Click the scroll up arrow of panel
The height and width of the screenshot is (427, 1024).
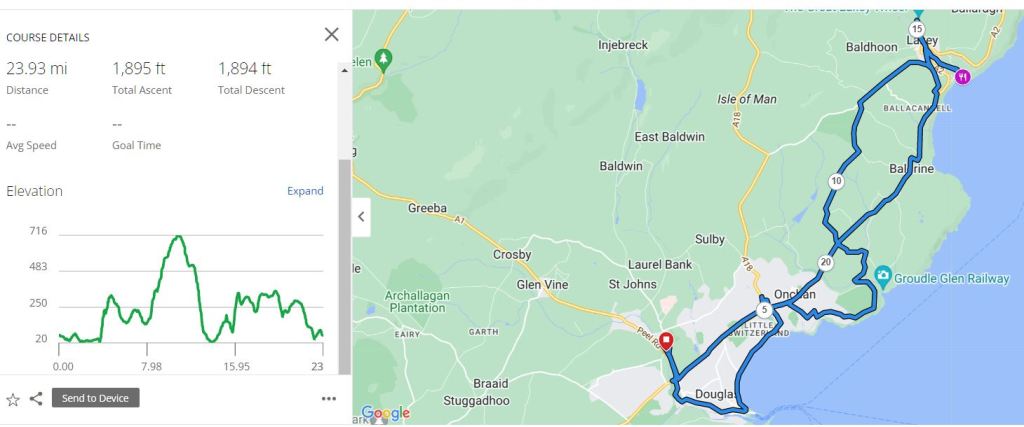click(x=345, y=70)
